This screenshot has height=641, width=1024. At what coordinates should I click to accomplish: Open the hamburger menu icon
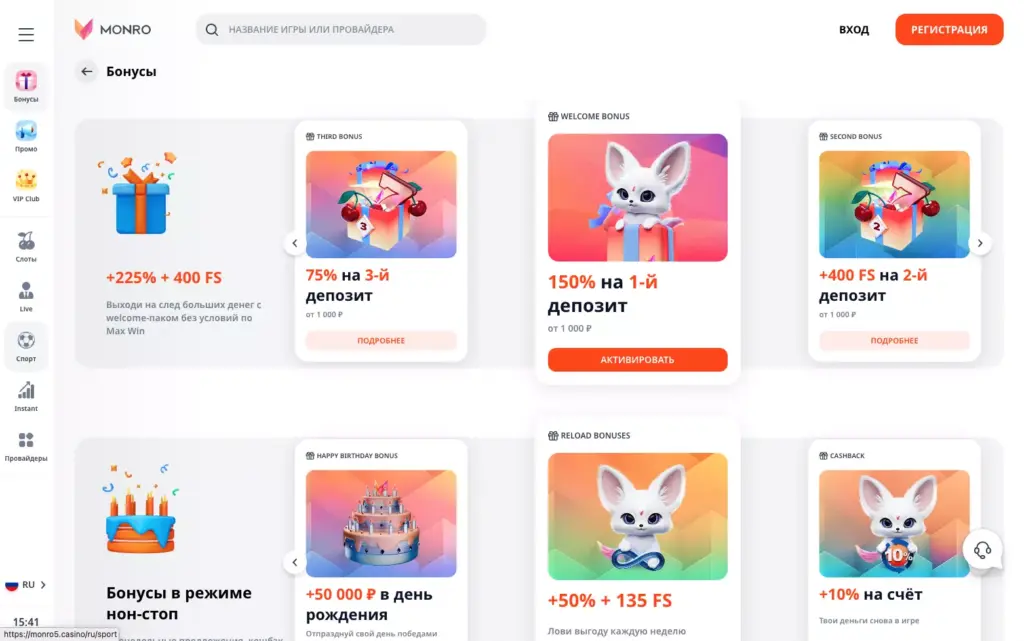pos(26,35)
